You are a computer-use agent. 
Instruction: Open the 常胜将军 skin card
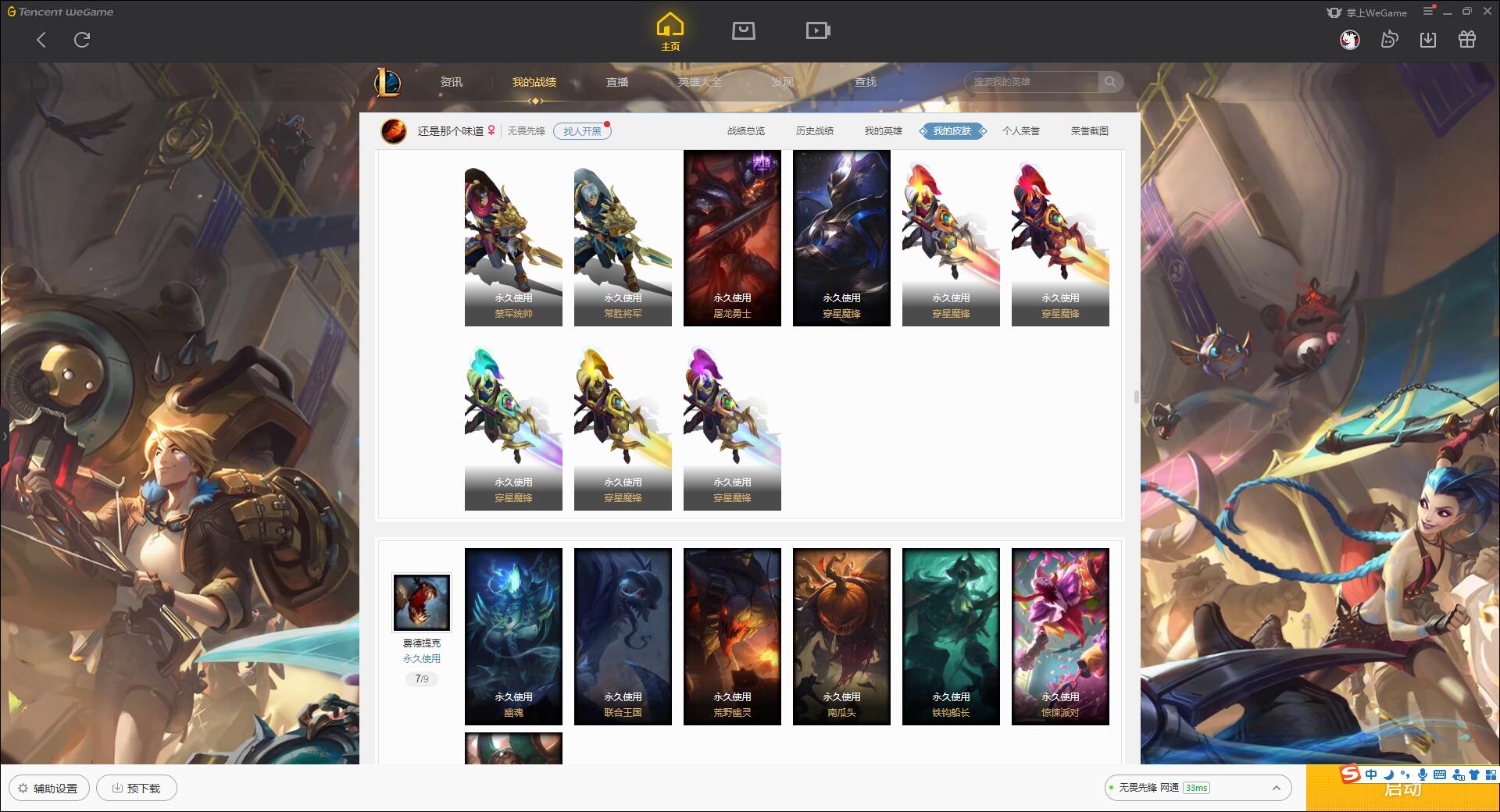[623, 238]
